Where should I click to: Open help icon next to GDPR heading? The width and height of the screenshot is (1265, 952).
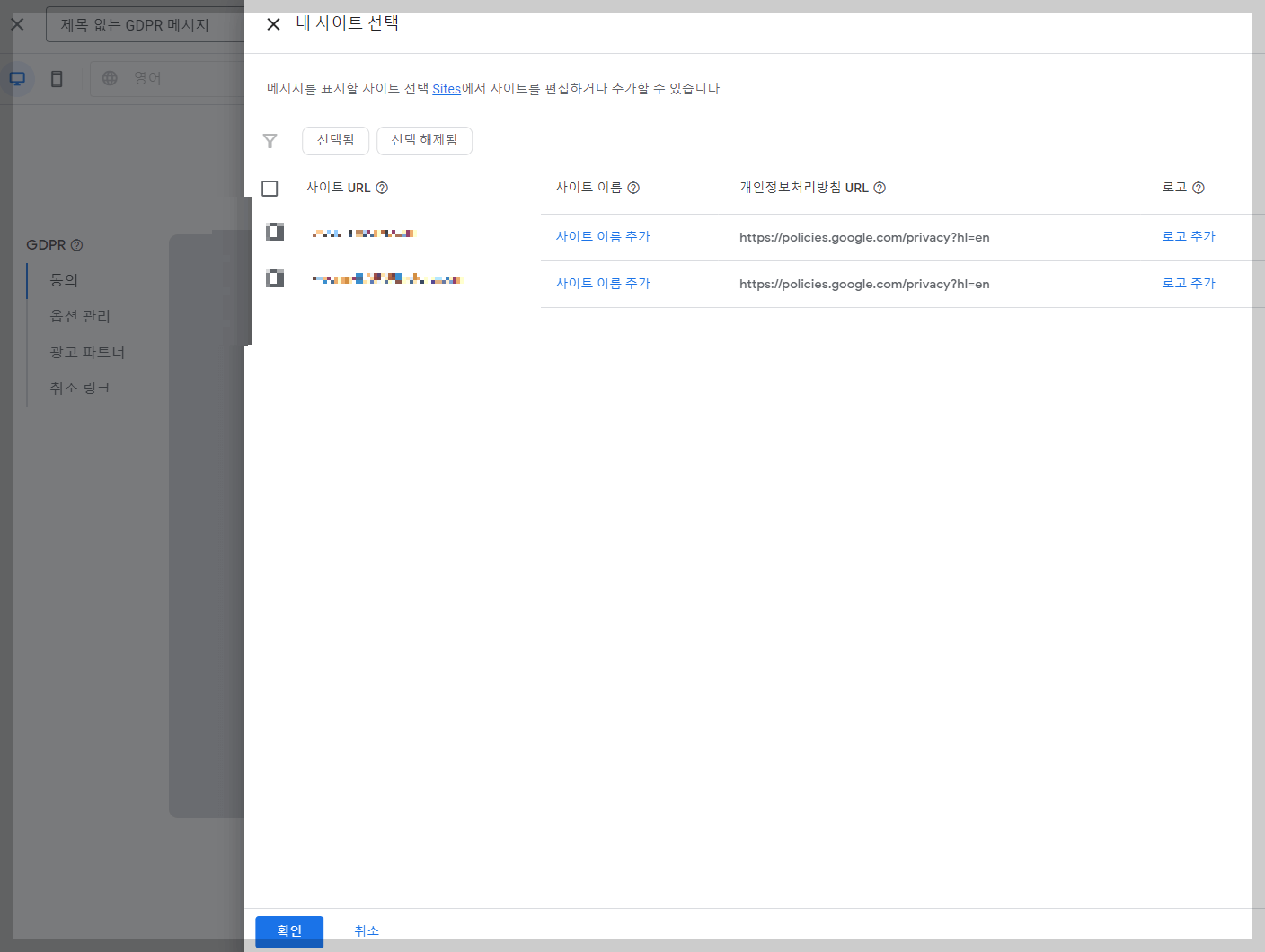point(76,245)
